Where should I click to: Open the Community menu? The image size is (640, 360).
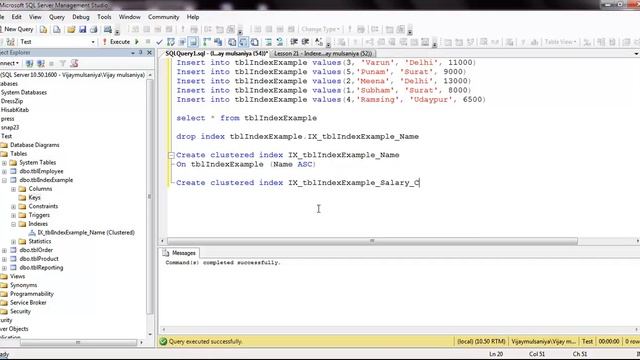pos(163,17)
